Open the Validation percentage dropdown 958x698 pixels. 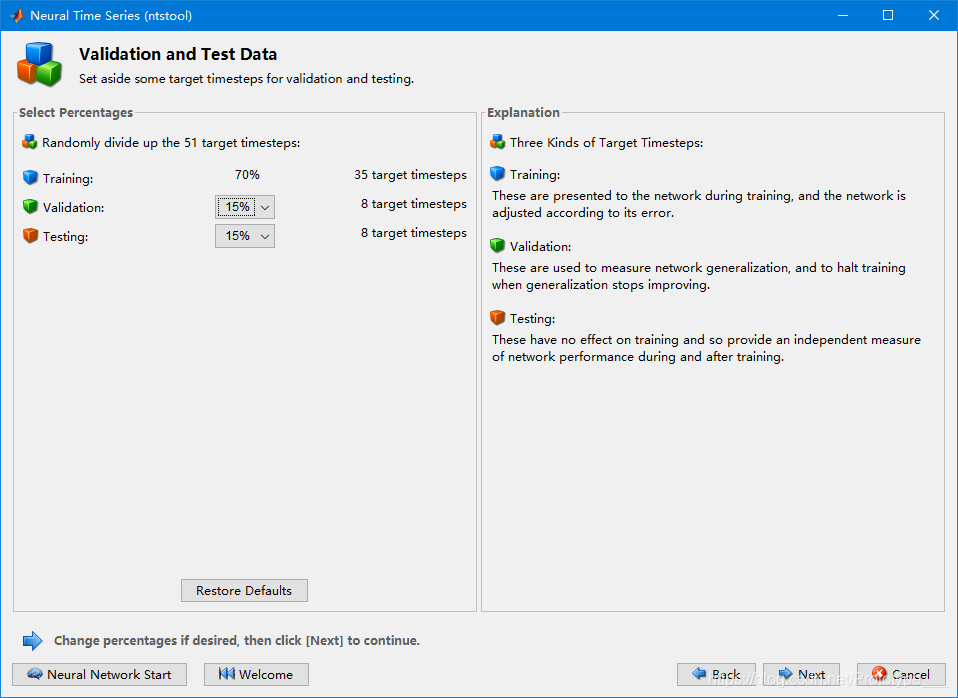pos(245,207)
